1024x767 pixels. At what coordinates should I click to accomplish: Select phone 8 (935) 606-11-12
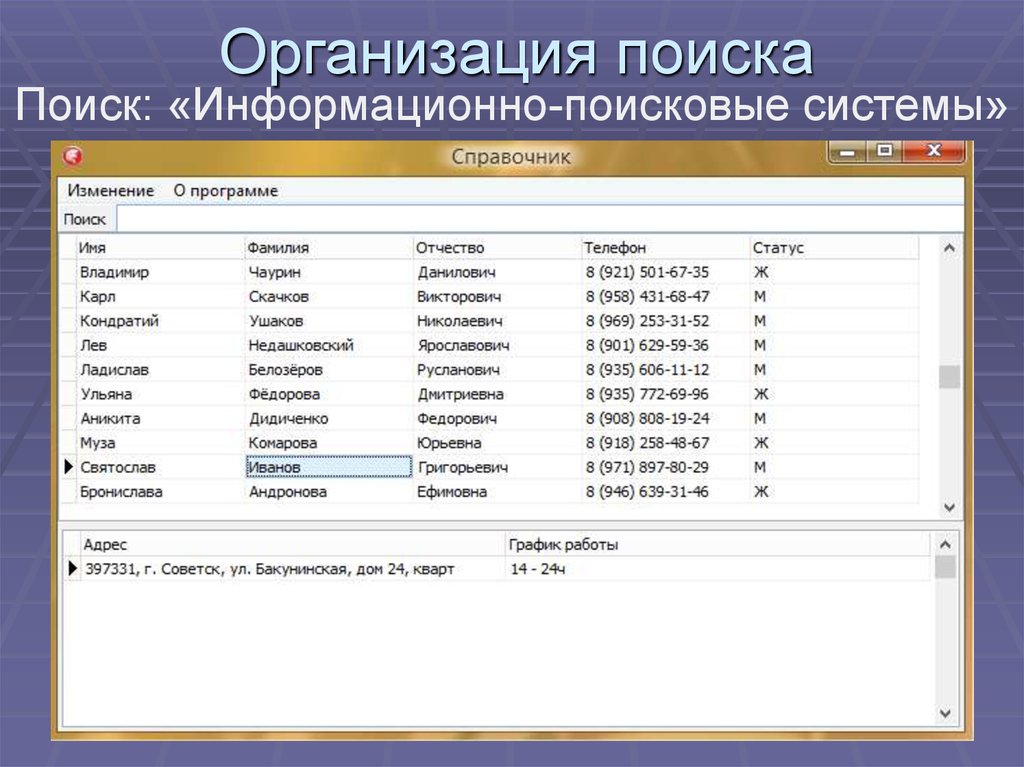[x=665, y=370]
